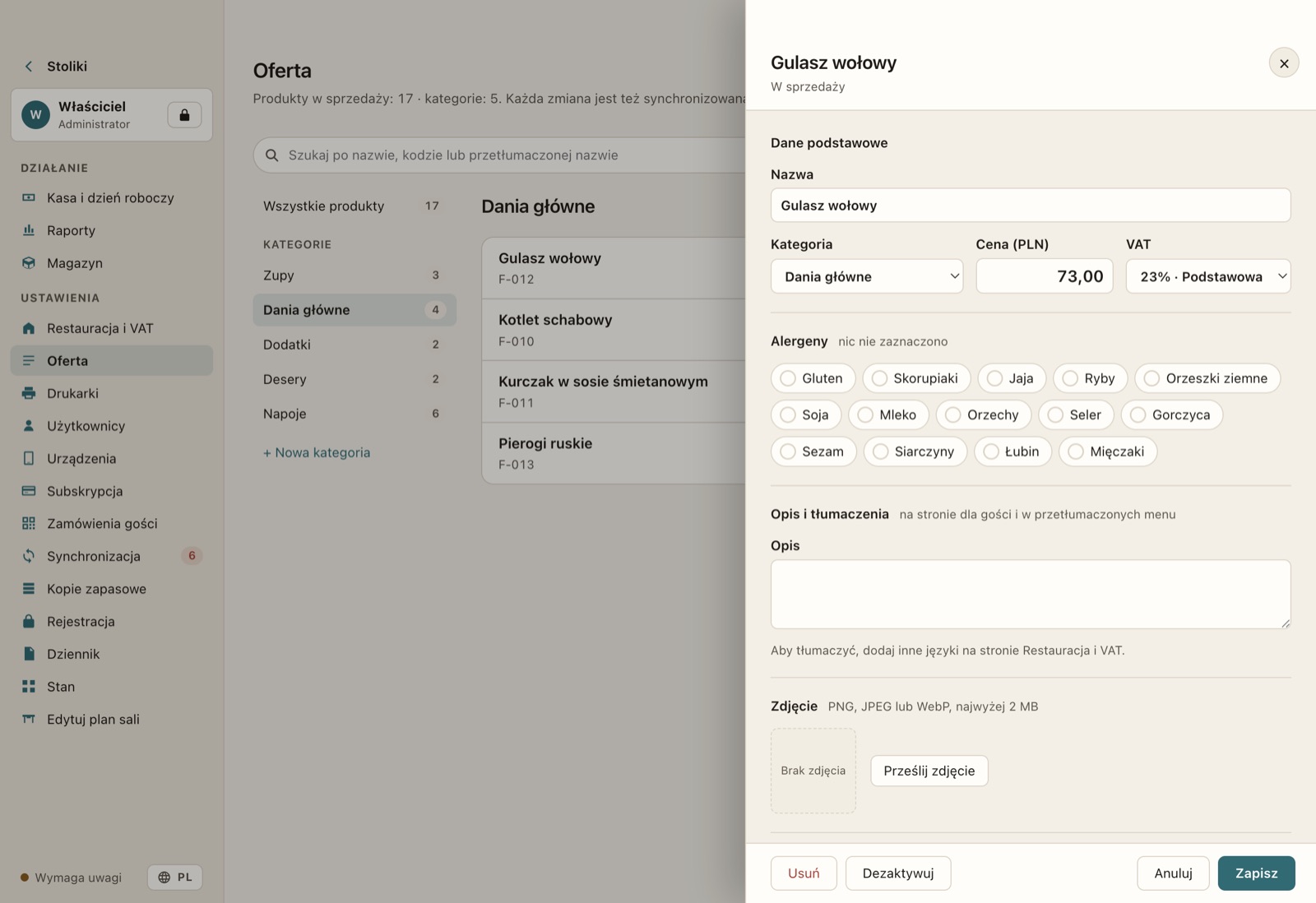Image resolution: width=1316 pixels, height=903 pixels.
Task: Show Wszystkie produkty list
Action: click(354, 206)
